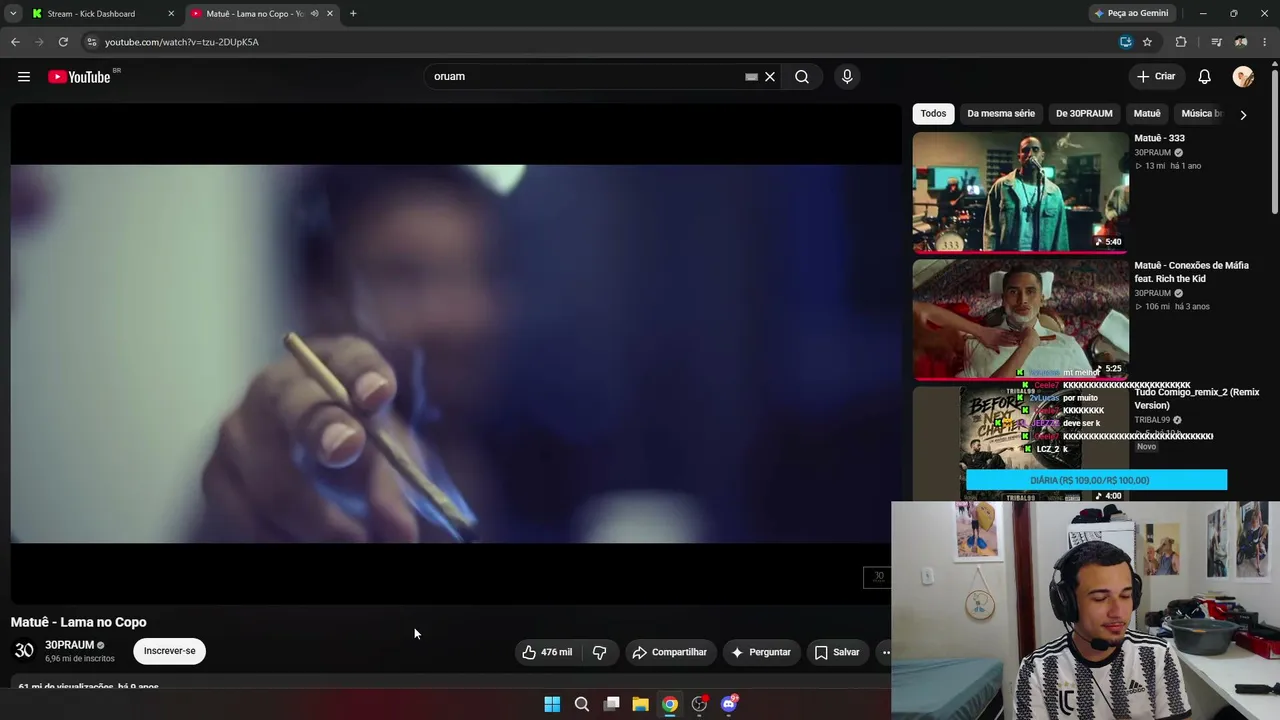Focus the address bar URL
This screenshot has height=720, width=1280.
click(600, 42)
